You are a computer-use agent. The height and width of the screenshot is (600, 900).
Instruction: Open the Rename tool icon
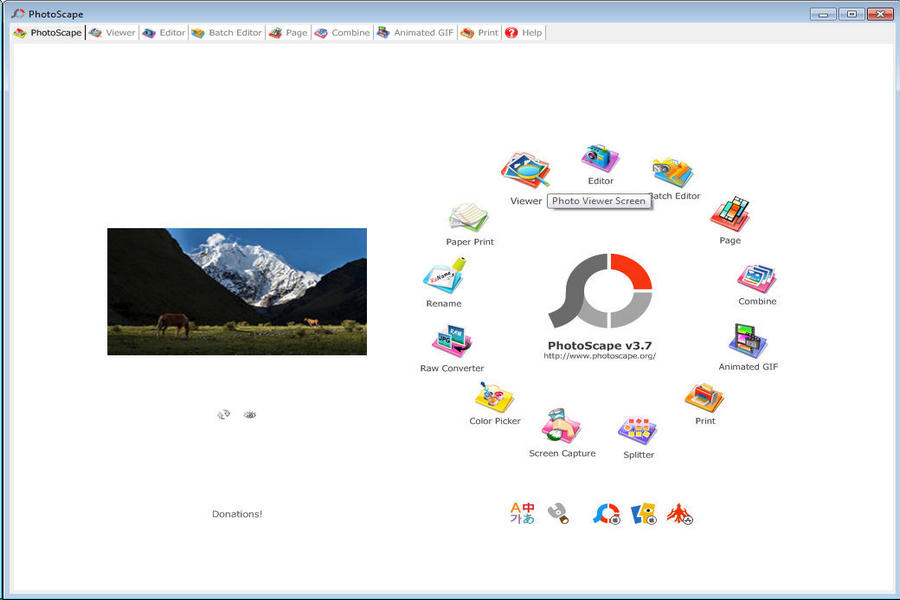click(x=445, y=276)
